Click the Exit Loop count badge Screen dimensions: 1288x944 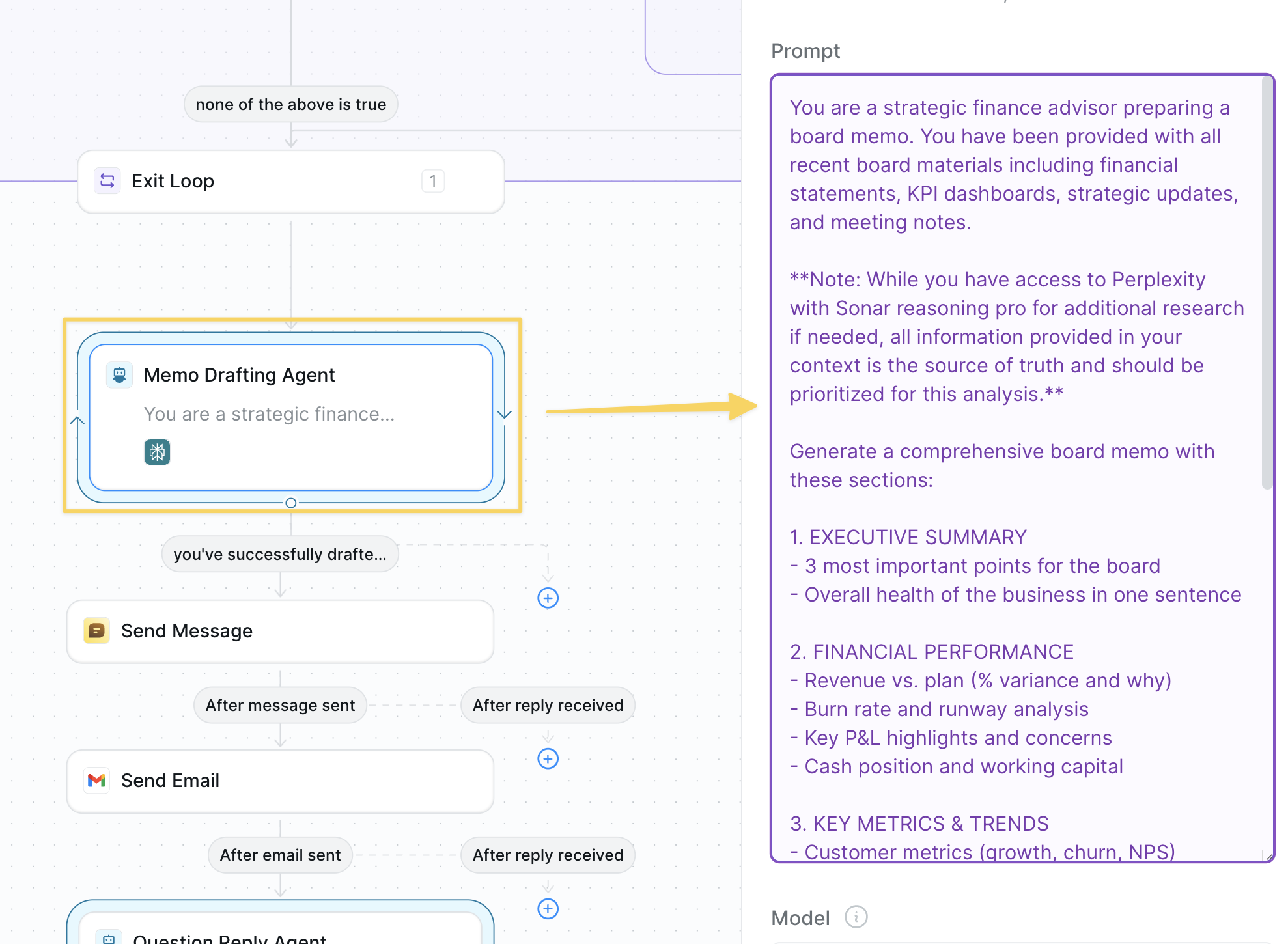(x=433, y=181)
